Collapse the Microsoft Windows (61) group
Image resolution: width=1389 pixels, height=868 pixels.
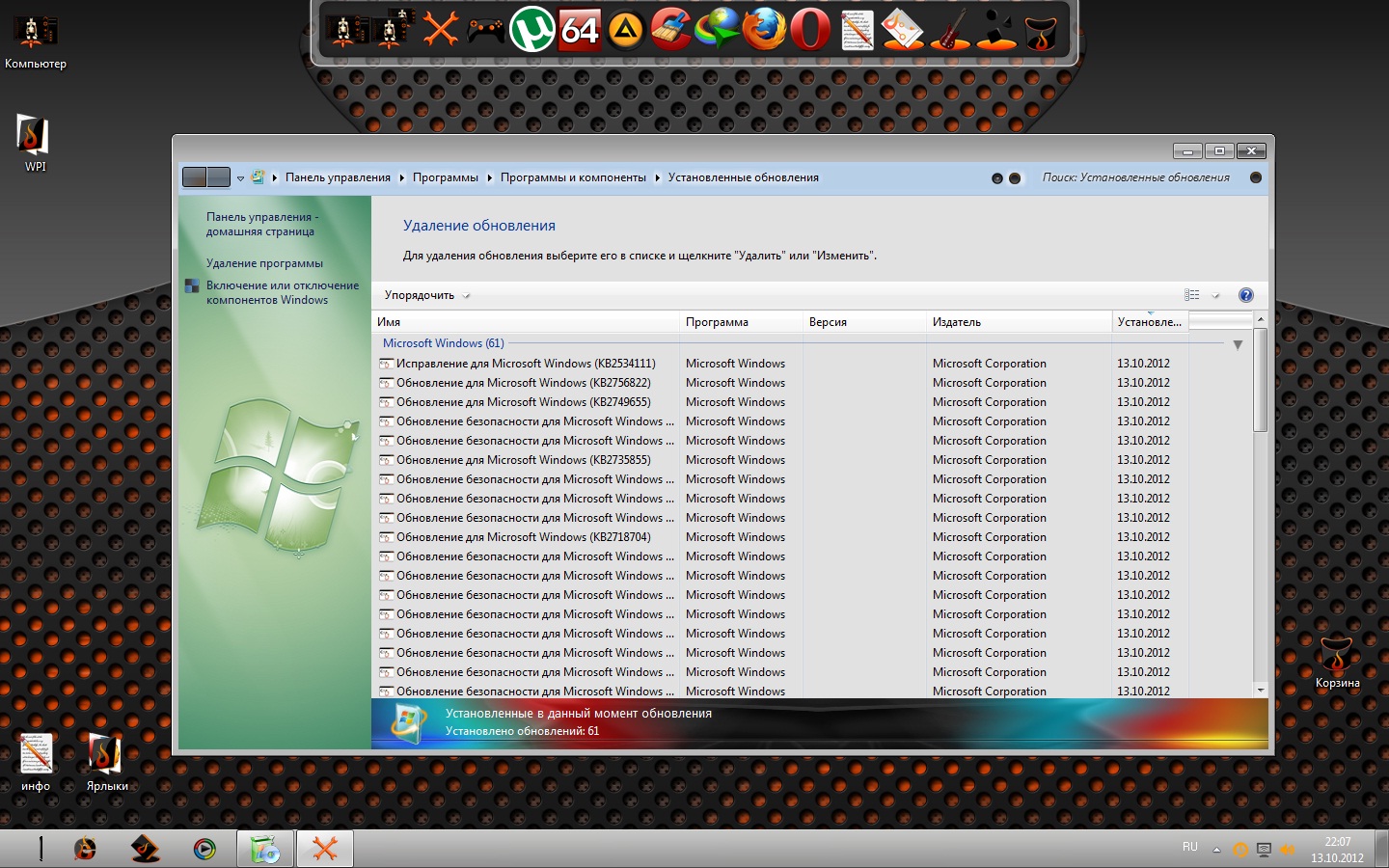pyautogui.click(x=1238, y=344)
